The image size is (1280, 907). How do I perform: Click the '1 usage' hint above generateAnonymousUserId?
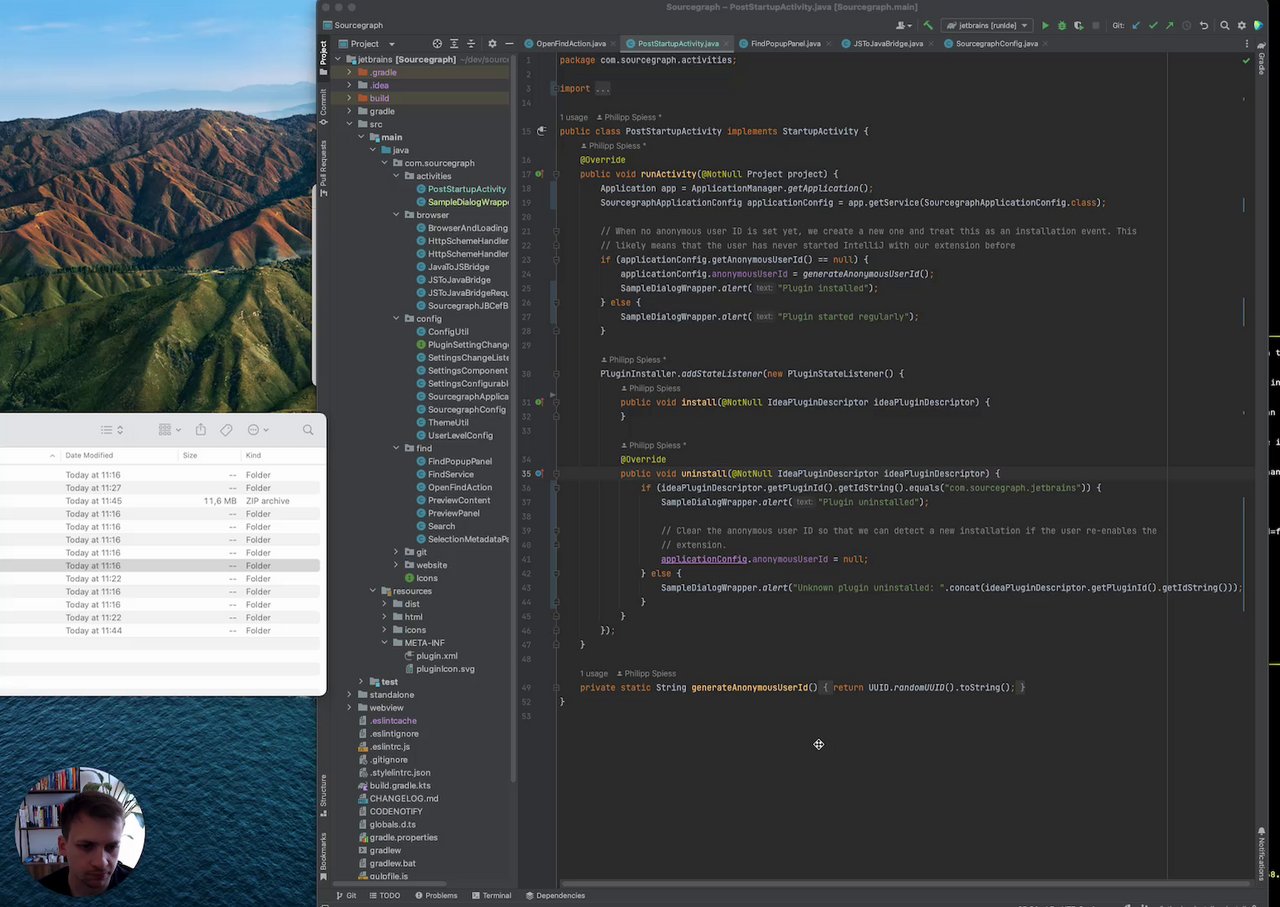tap(594, 674)
